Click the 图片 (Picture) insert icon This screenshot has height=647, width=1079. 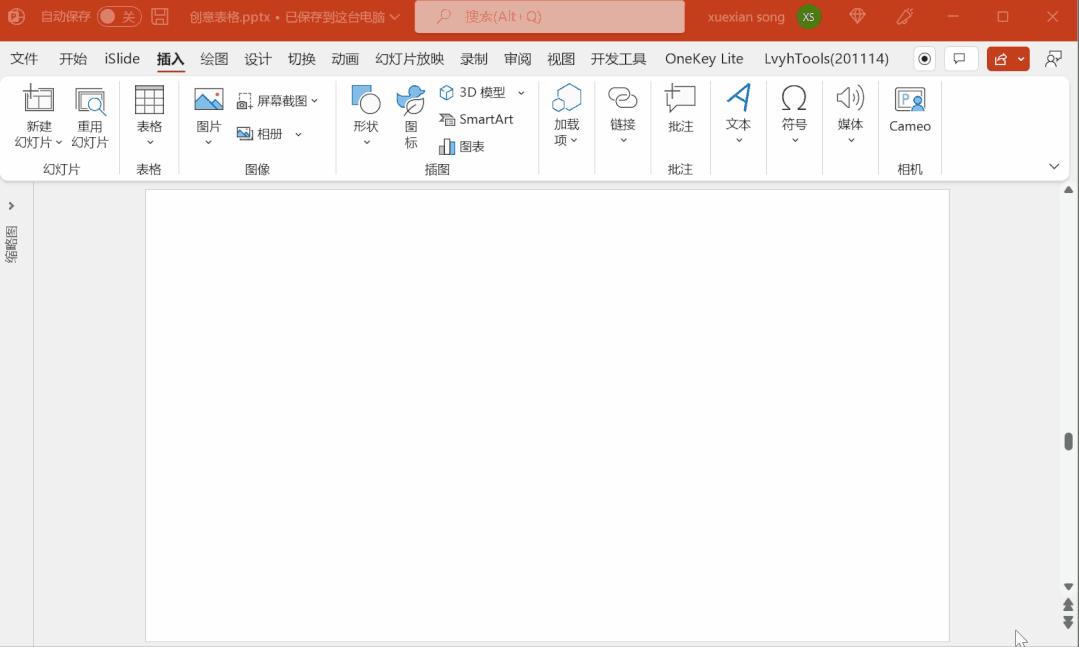point(208,100)
